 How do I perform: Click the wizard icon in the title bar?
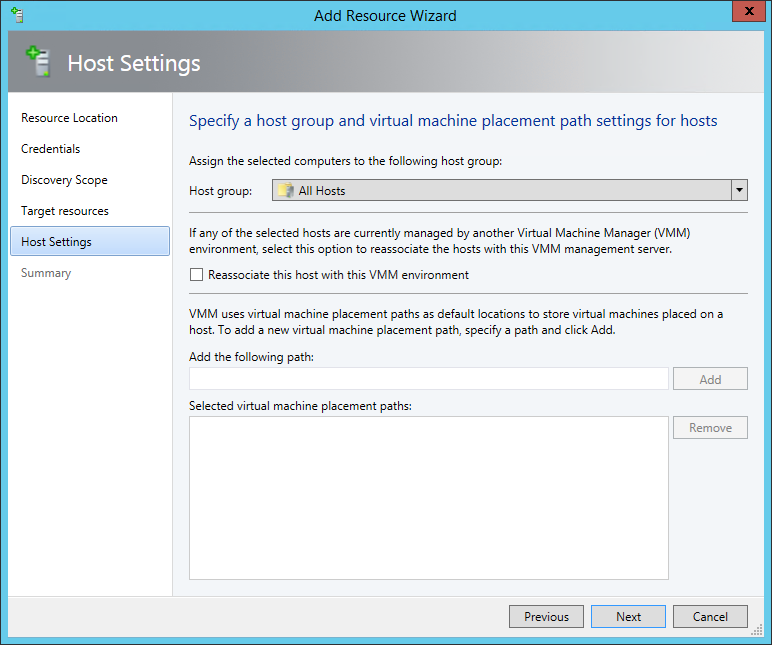tap(17, 15)
